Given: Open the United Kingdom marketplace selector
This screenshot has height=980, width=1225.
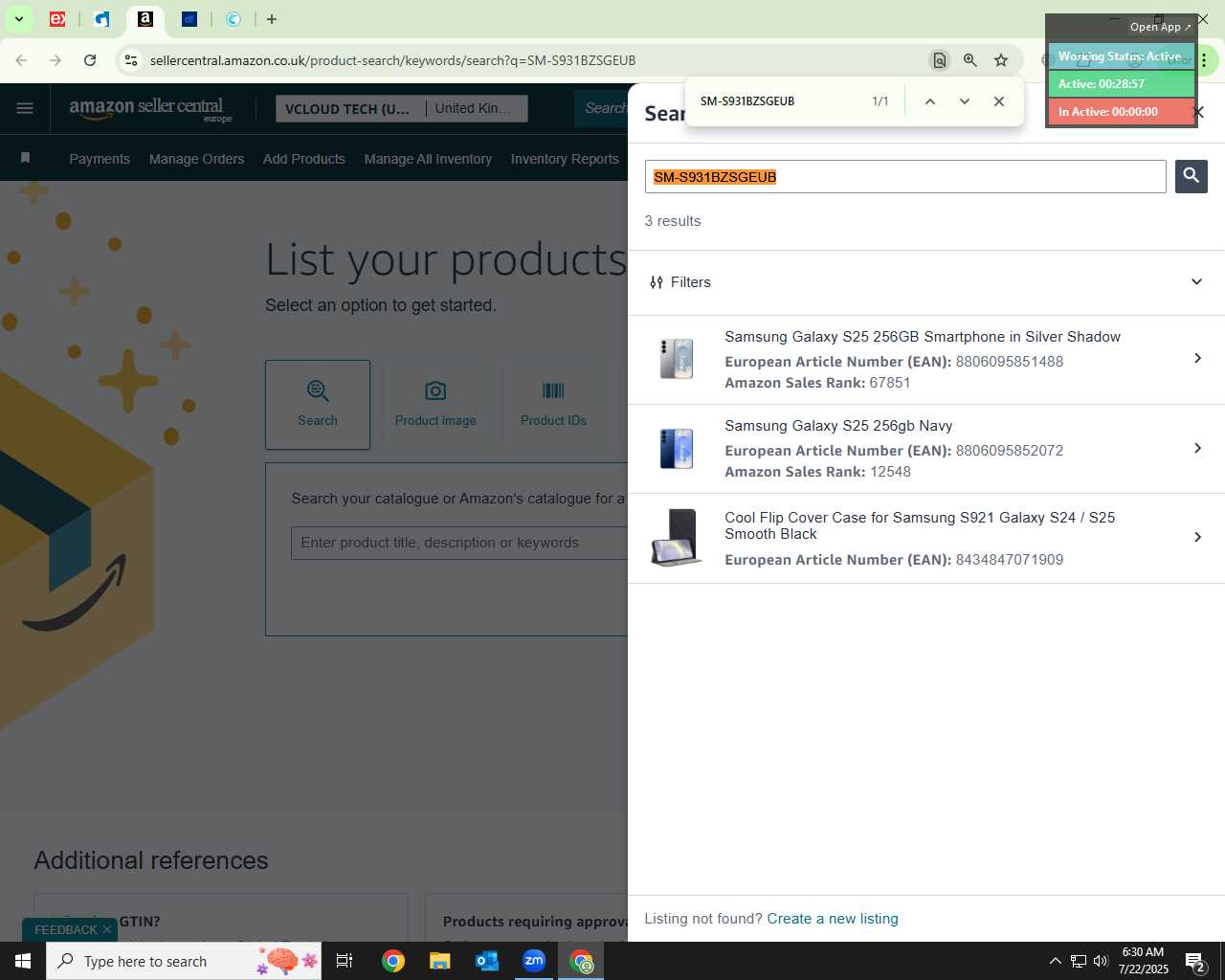Looking at the screenshot, I should (x=475, y=109).
